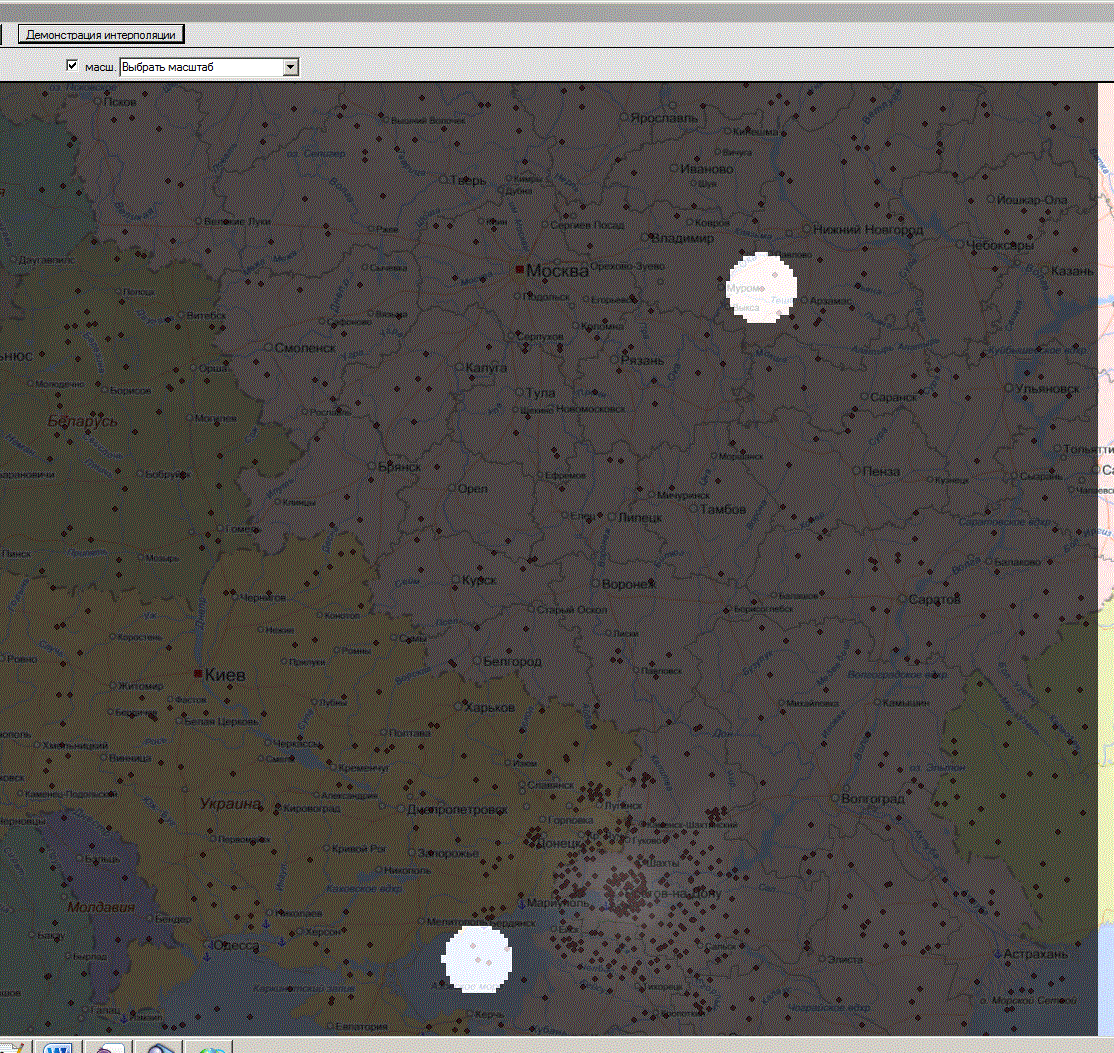1114x1053 pixels.
Task: Click the Кировоград city label
Action: tap(311, 808)
